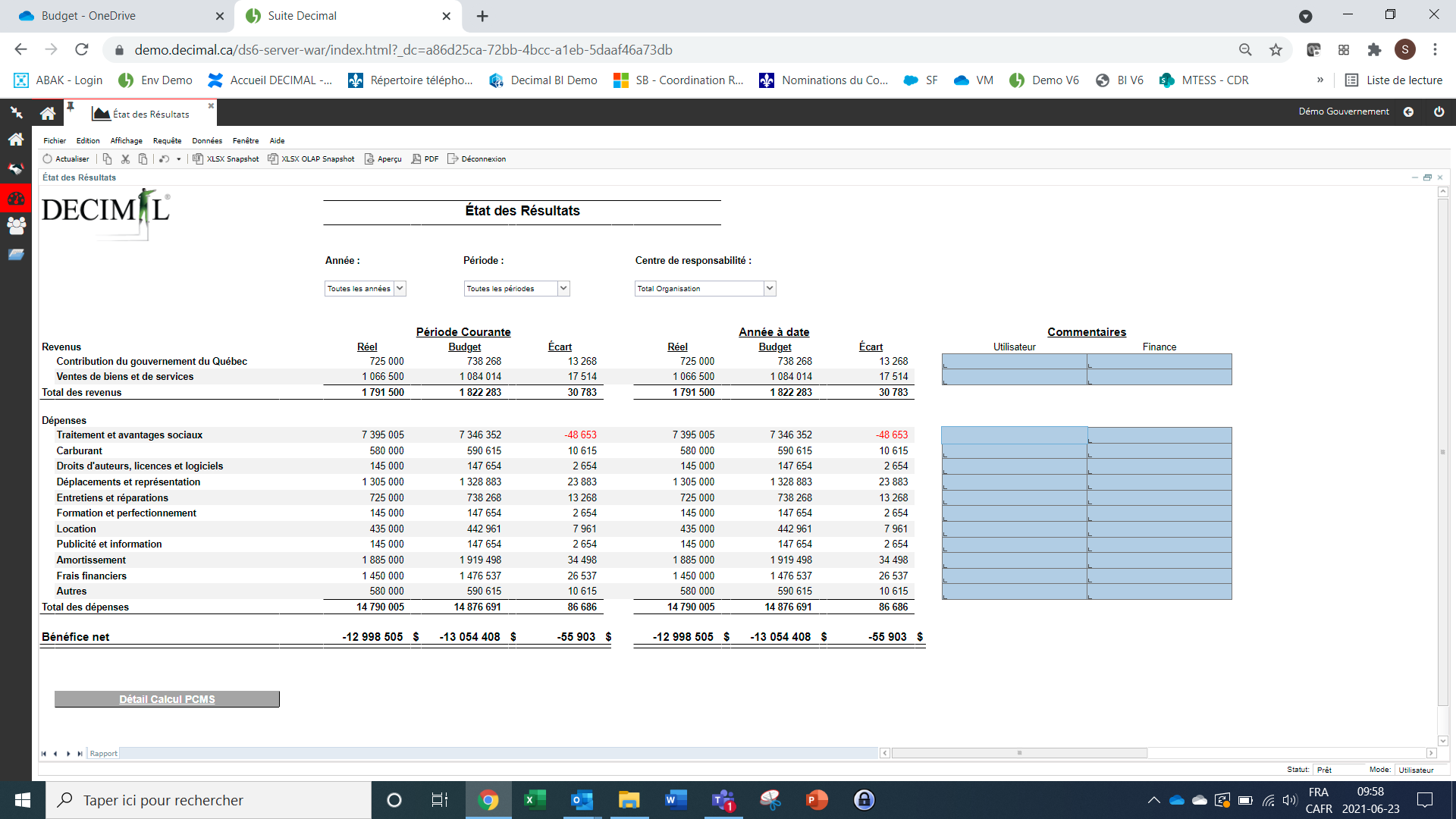The image size is (1456, 819).
Task: Export an XLSX OLAP Snapshot
Action: coord(311,159)
